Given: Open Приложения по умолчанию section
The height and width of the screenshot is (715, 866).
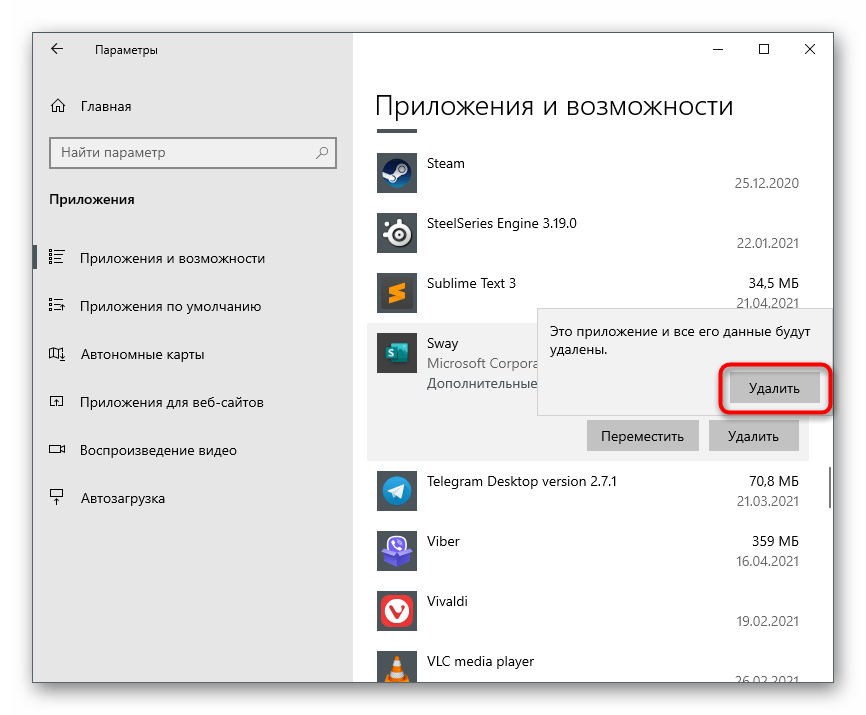Looking at the screenshot, I should tap(170, 306).
